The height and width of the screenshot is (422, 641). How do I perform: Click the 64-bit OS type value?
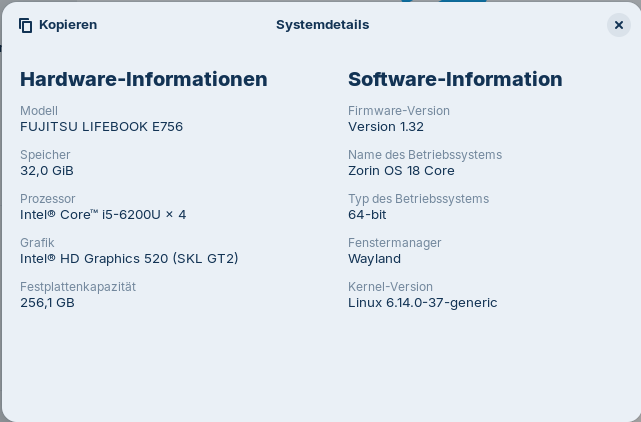pos(367,215)
